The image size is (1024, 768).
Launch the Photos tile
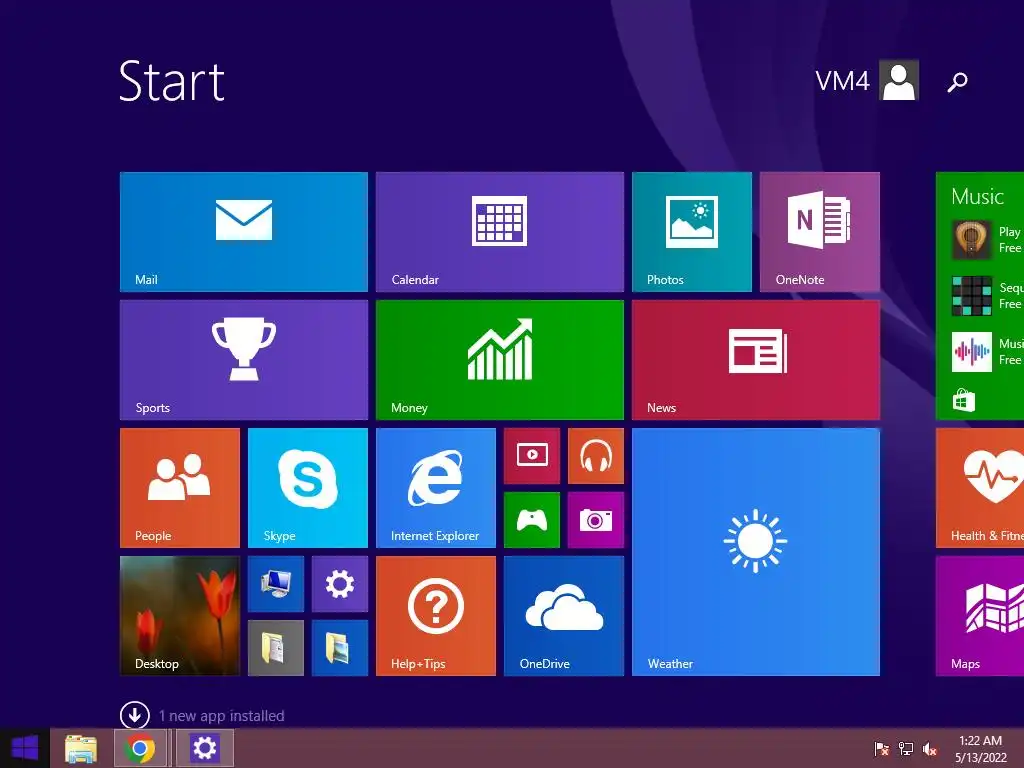coord(692,232)
